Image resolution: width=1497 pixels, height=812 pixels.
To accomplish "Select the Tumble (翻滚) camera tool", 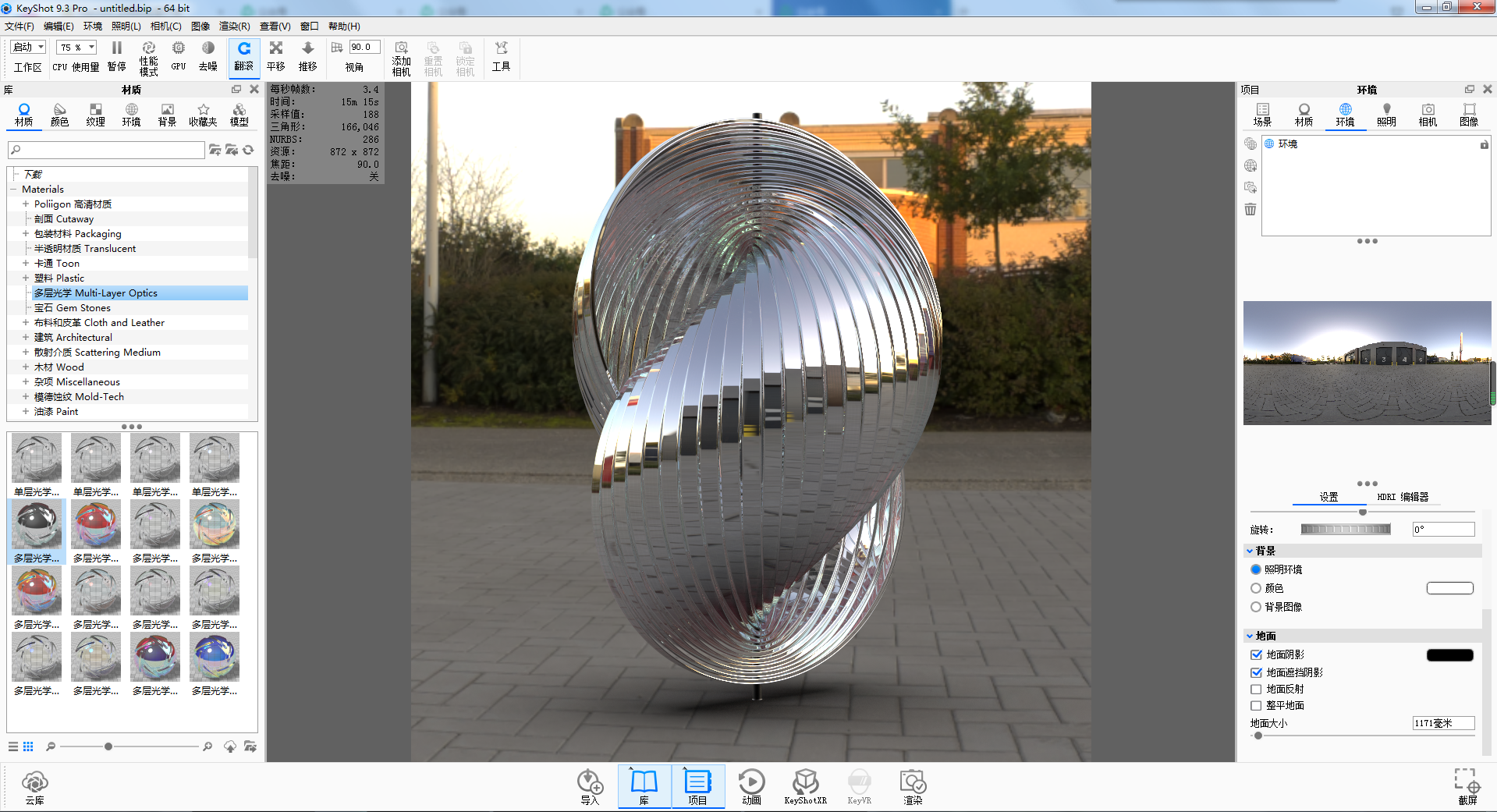I will [244, 57].
